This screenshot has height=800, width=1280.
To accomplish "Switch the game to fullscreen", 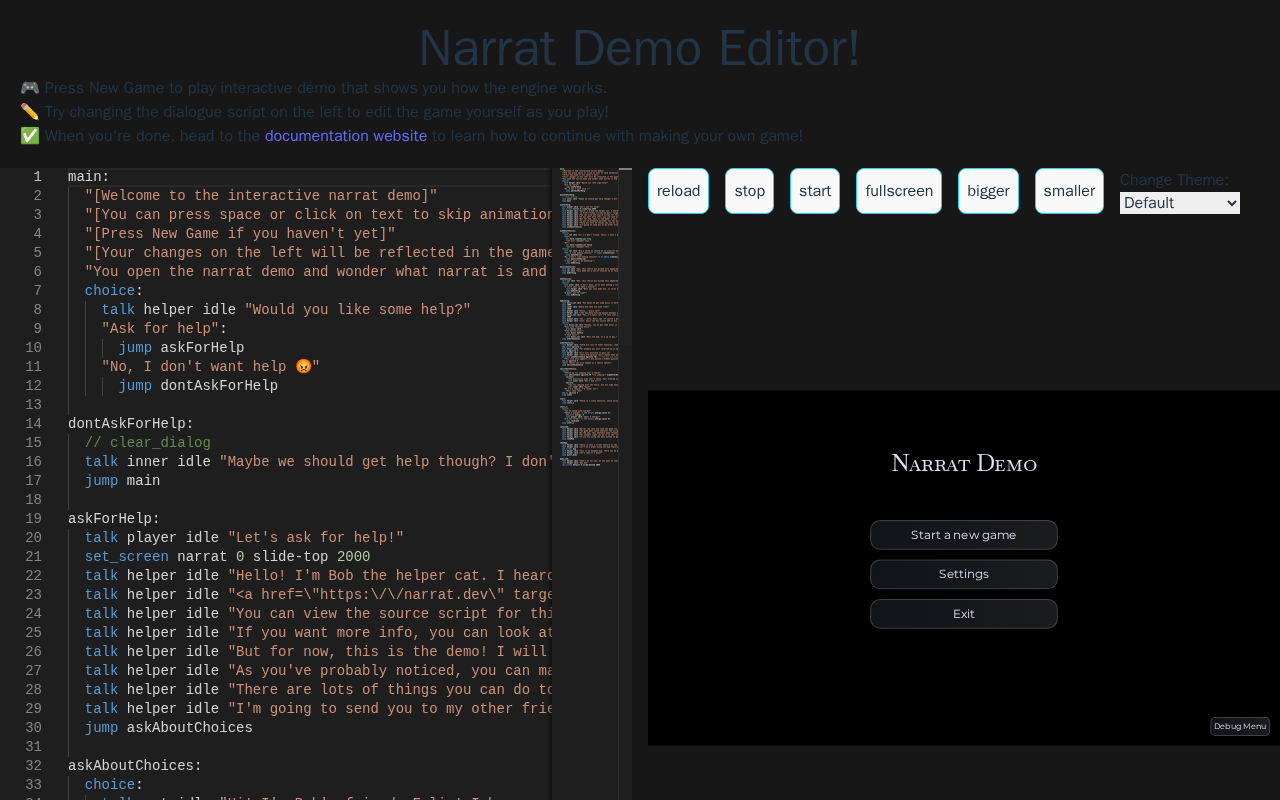I will click(898, 191).
